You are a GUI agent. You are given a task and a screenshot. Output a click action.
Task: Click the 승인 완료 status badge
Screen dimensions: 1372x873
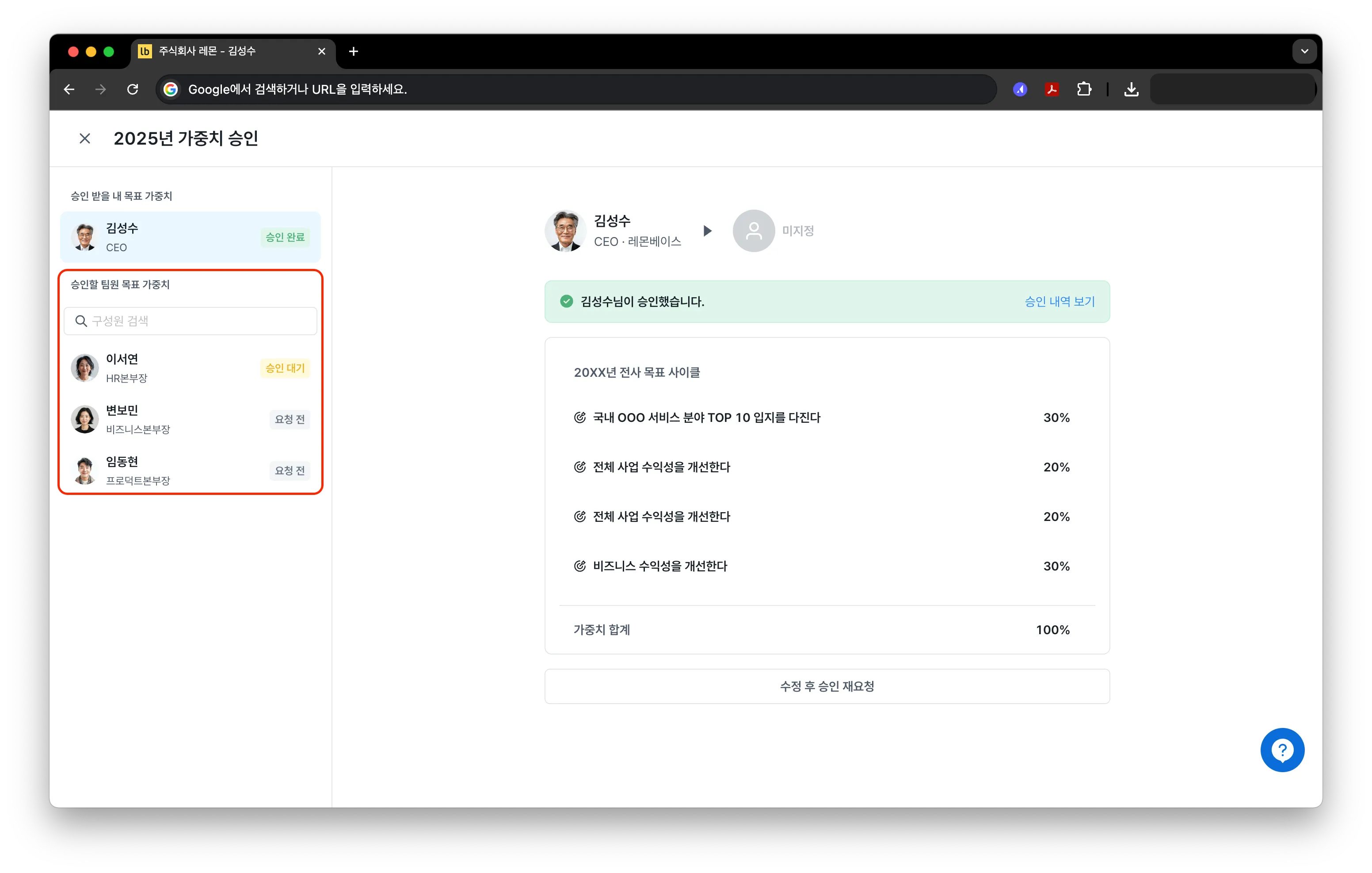click(x=285, y=237)
